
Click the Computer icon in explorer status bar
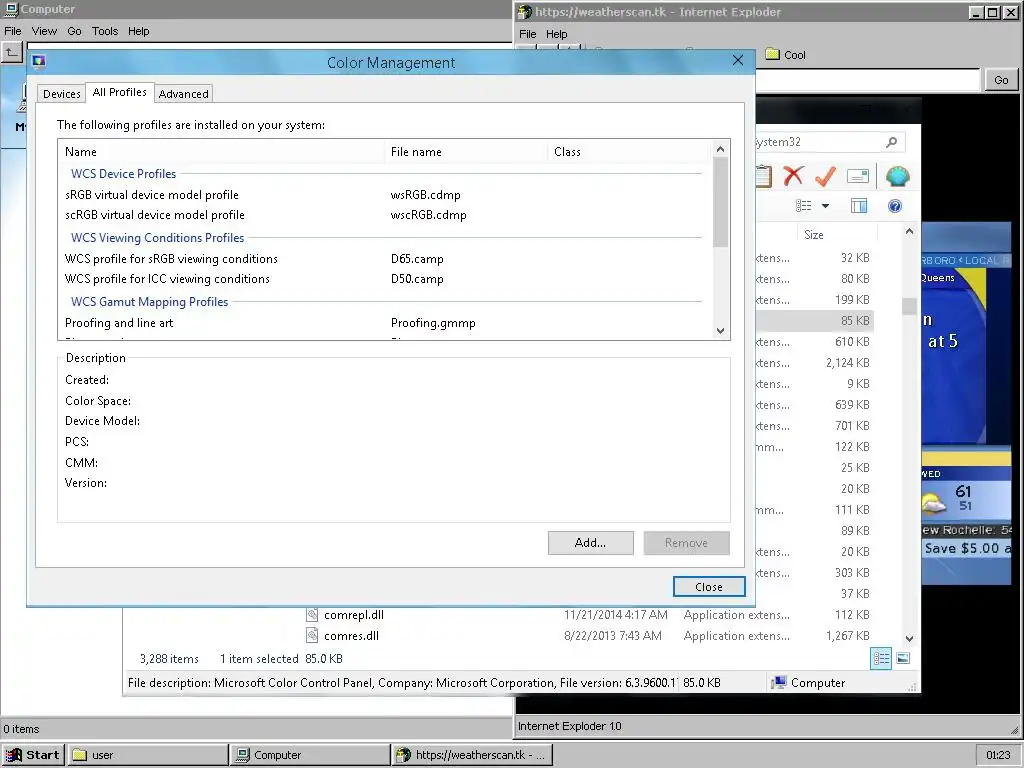(778, 682)
